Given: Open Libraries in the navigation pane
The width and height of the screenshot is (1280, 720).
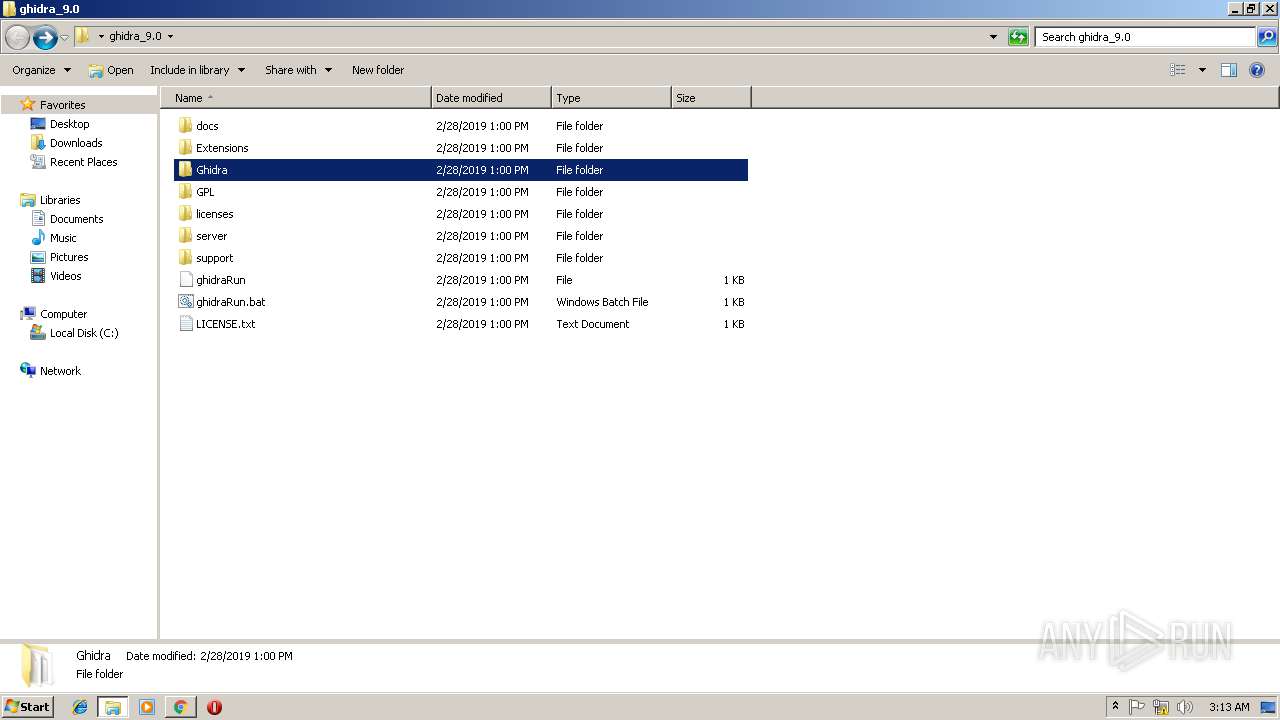Looking at the screenshot, I should click(60, 200).
